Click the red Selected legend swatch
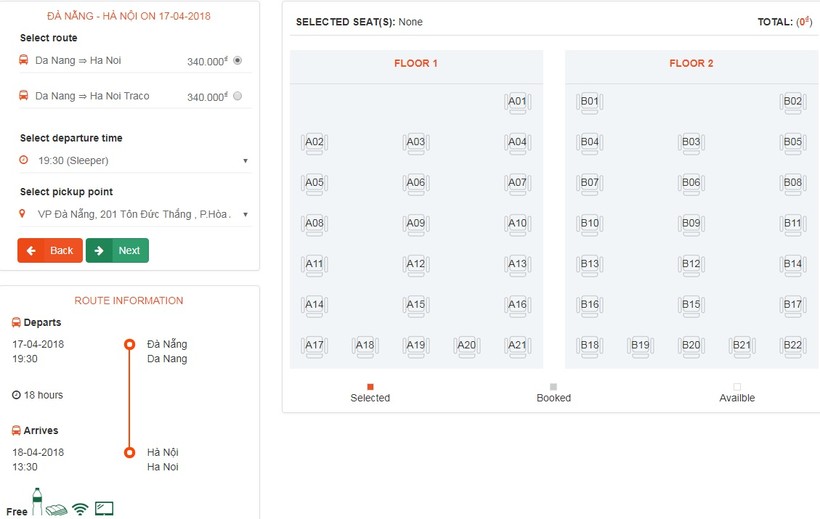Image resolution: width=820 pixels, height=519 pixels. (x=370, y=386)
